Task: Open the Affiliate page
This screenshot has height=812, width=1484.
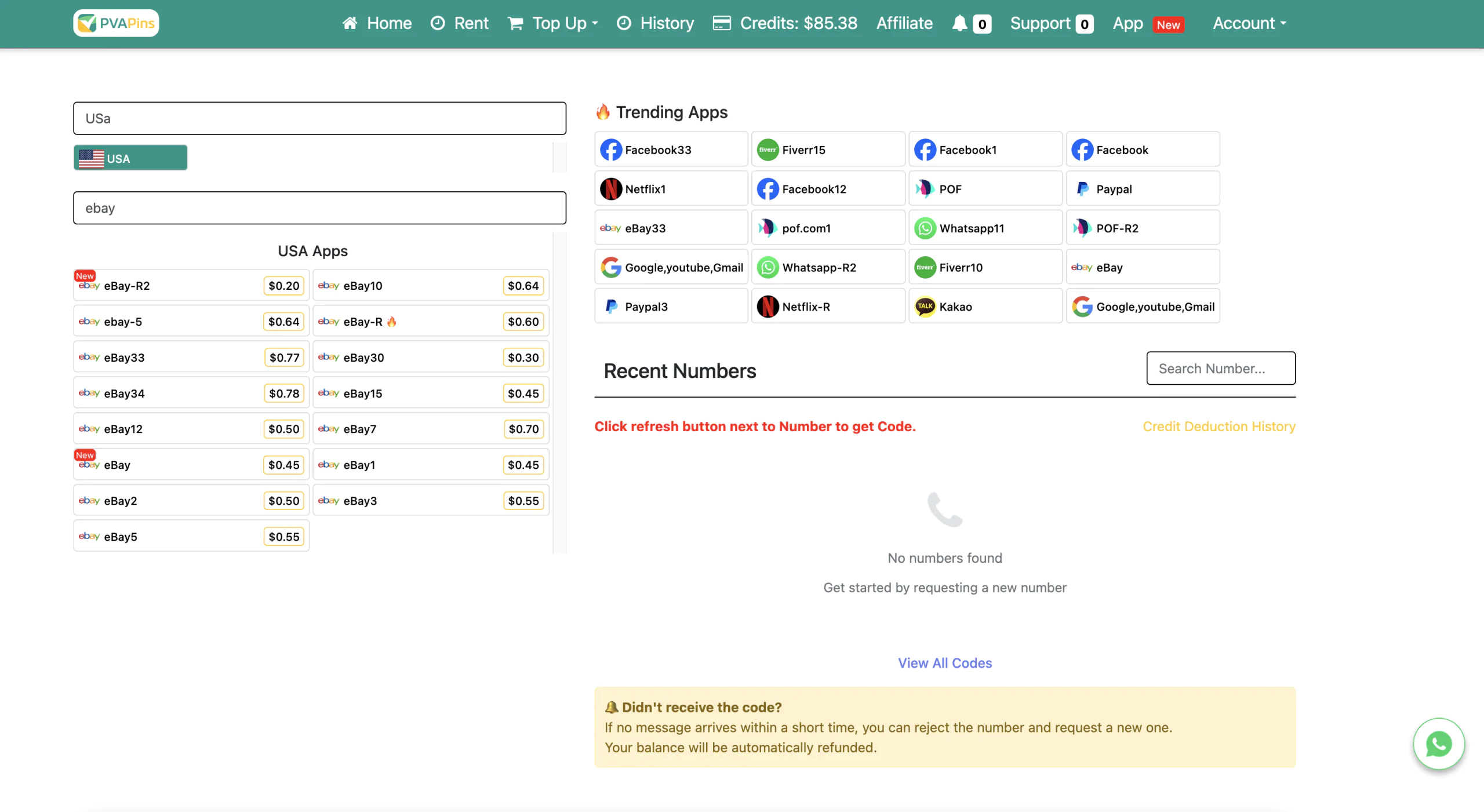Action: coord(904,23)
